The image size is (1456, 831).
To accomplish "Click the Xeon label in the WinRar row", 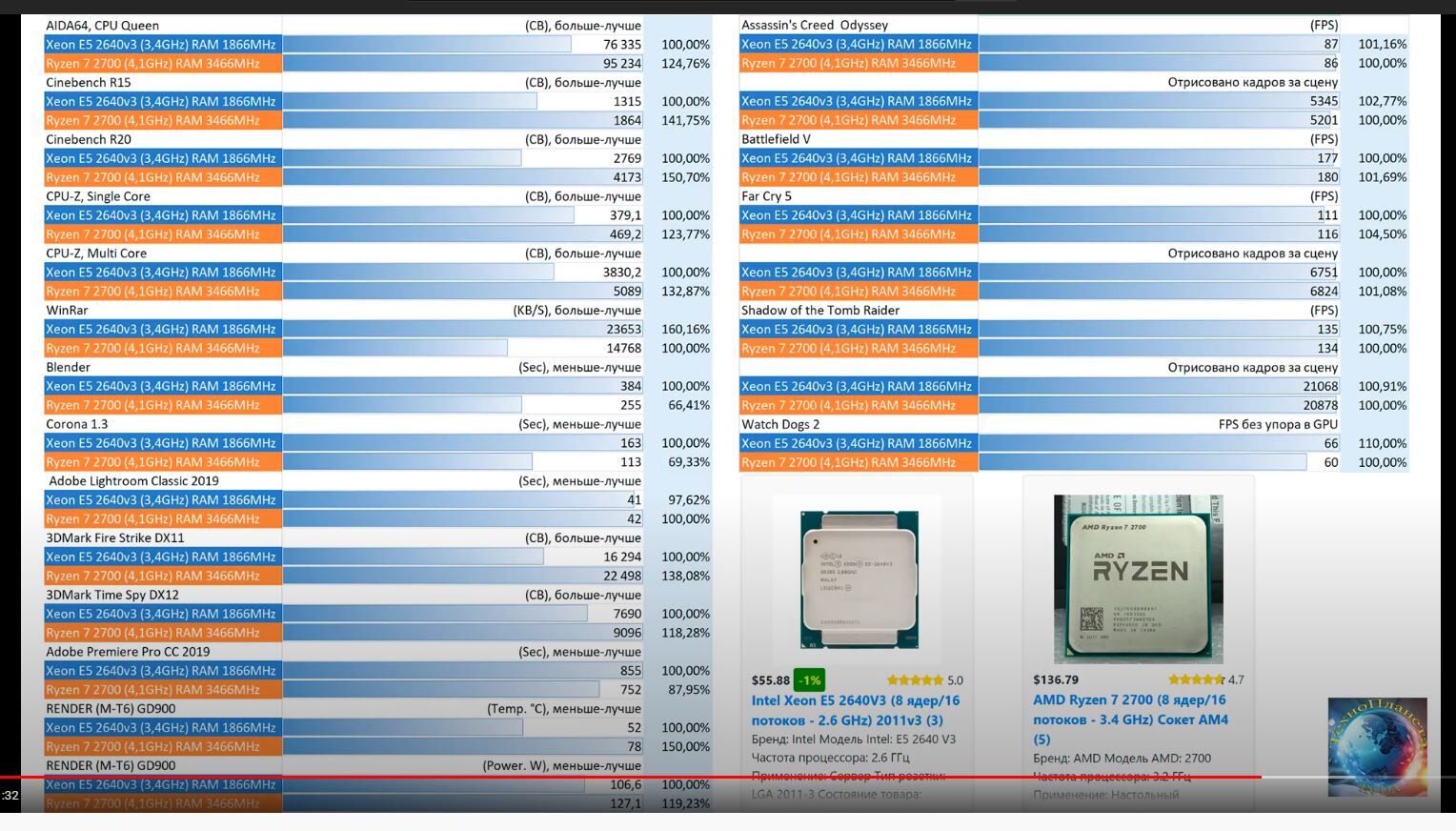I will pyautogui.click(x=163, y=330).
